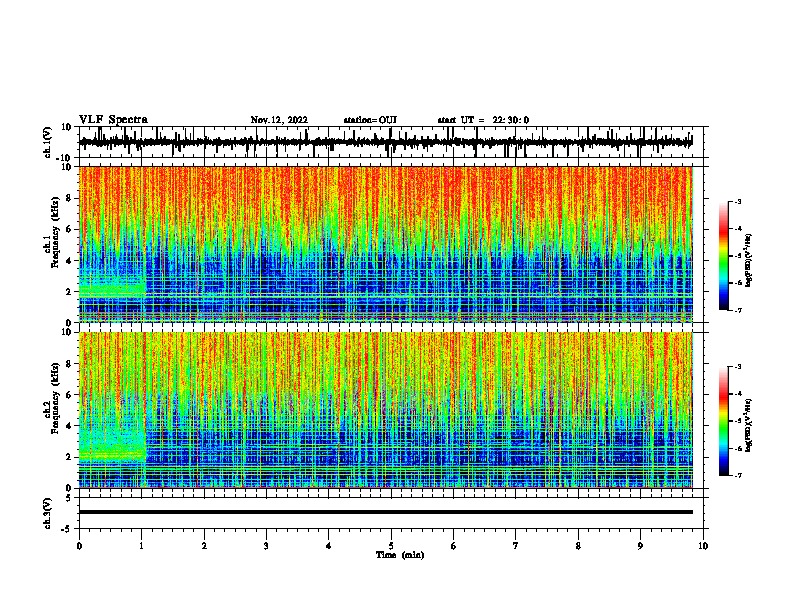
Task: Click the "-3" label on the lower color scale
Action: pyautogui.click(x=738, y=367)
